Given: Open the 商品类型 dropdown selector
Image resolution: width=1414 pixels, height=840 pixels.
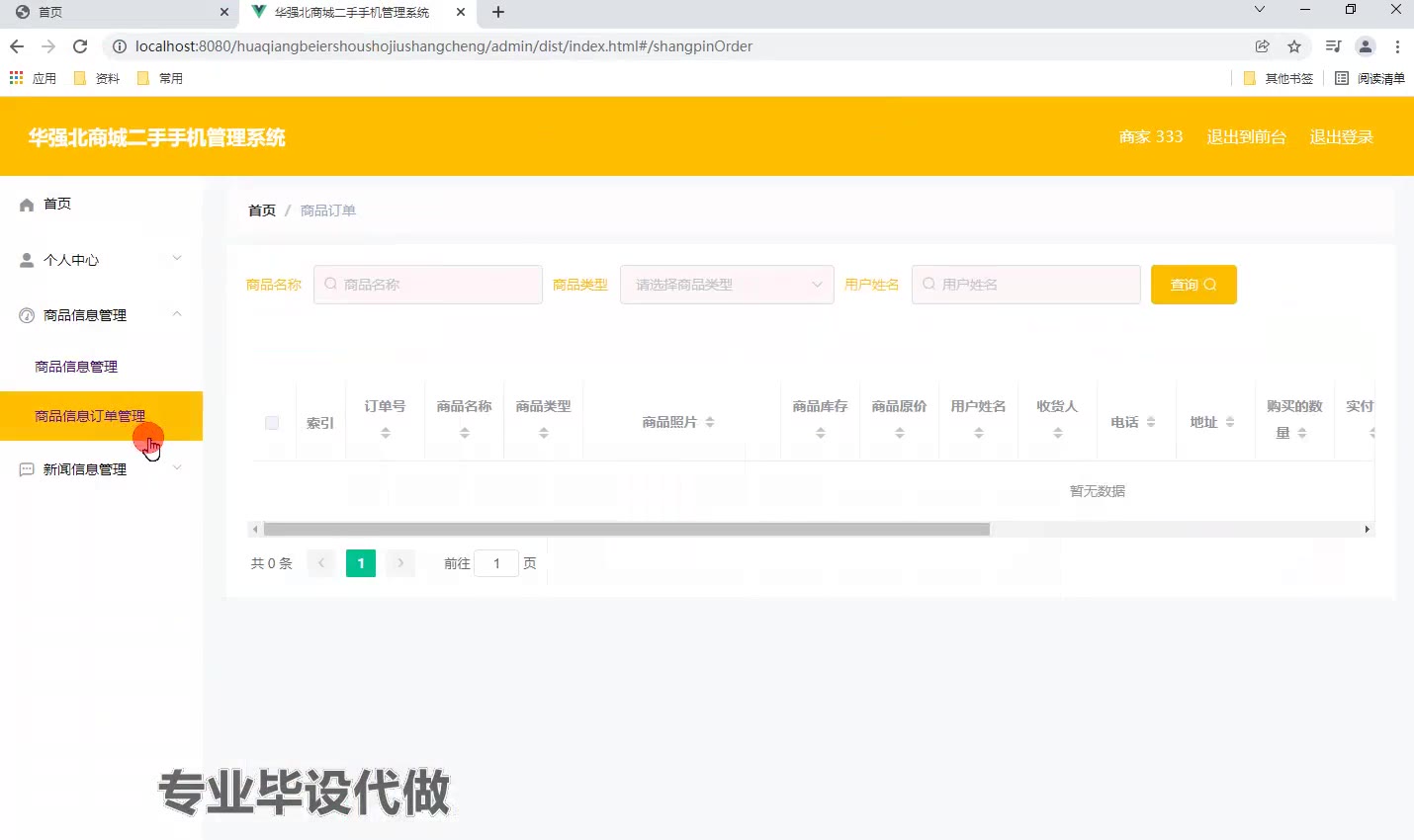Looking at the screenshot, I should (727, 285).
